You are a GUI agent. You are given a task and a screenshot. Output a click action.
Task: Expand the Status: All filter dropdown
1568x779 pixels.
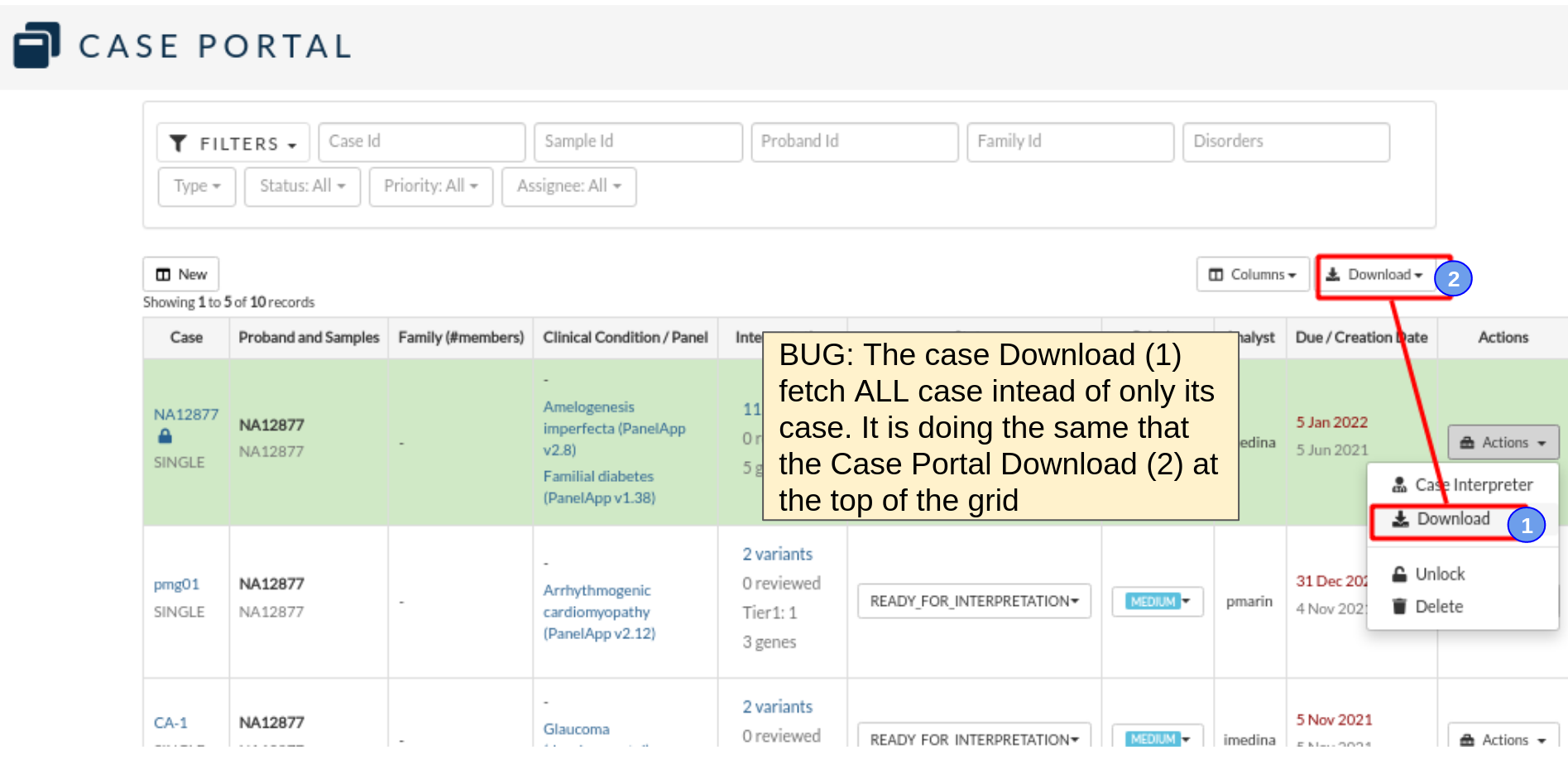[x=302, y=186]
